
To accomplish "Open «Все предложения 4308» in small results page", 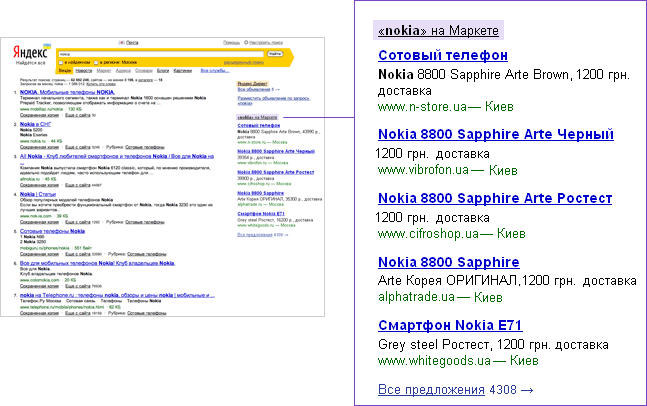I will [262, 235].
